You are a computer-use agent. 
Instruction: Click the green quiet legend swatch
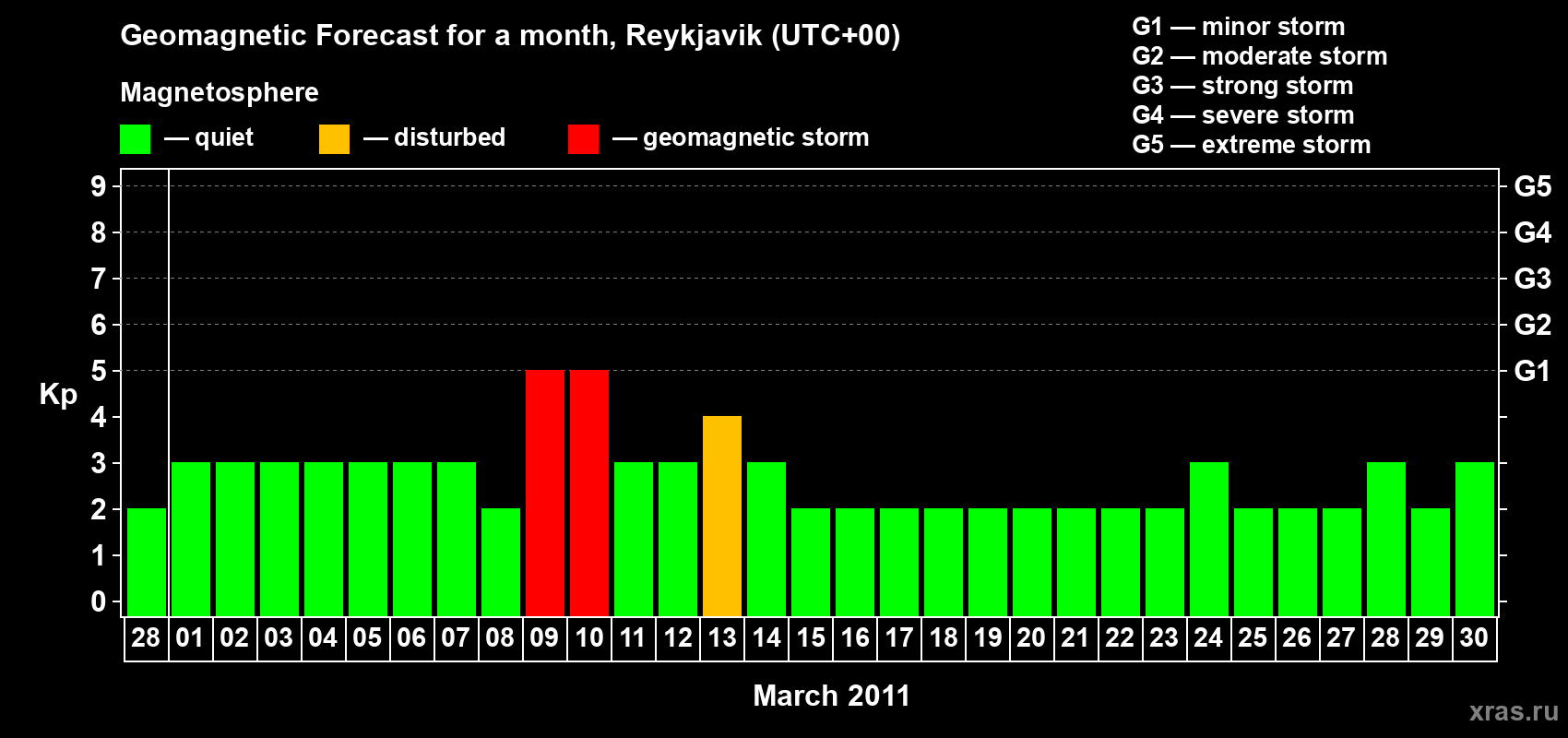coord(135,139)
